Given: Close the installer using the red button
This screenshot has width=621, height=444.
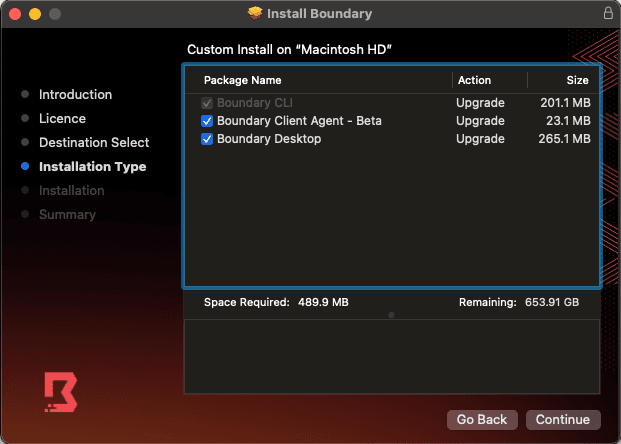Looking at the screenshot, I should tap(15, 14).
